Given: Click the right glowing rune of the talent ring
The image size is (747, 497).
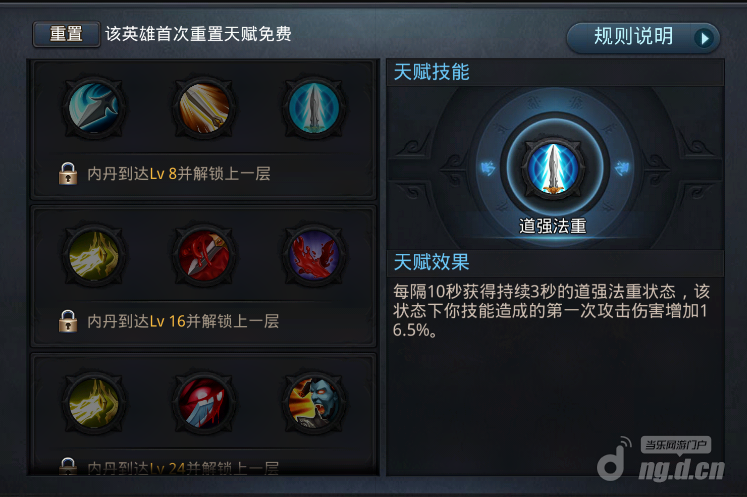Looking at the screenshot, I should click(x=622, y=168).
